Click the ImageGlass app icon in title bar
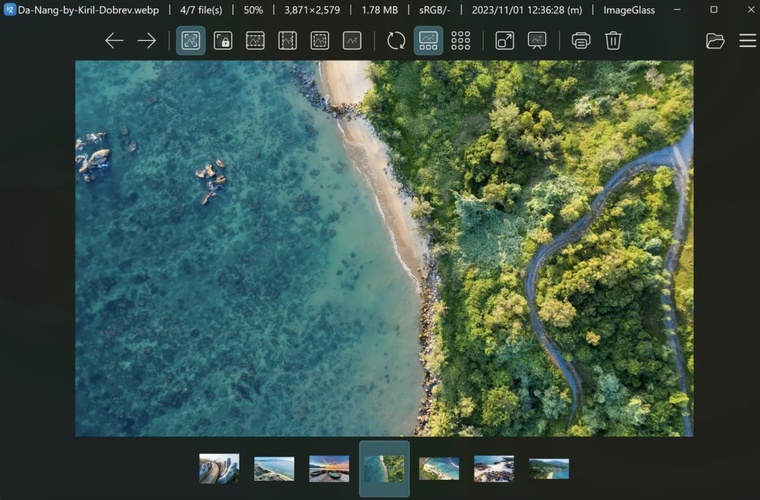760x500 pixels. (9, 9)
